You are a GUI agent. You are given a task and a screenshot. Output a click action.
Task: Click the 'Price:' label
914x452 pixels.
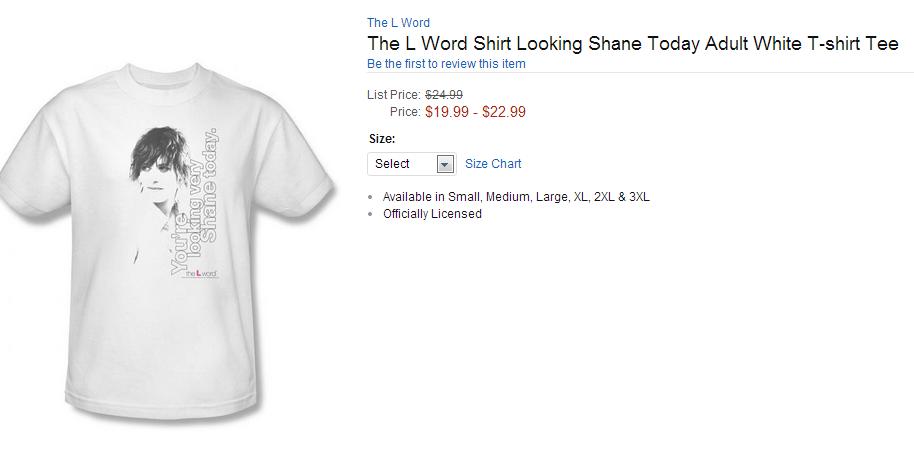pyautogui.click(x=405, y=112)
